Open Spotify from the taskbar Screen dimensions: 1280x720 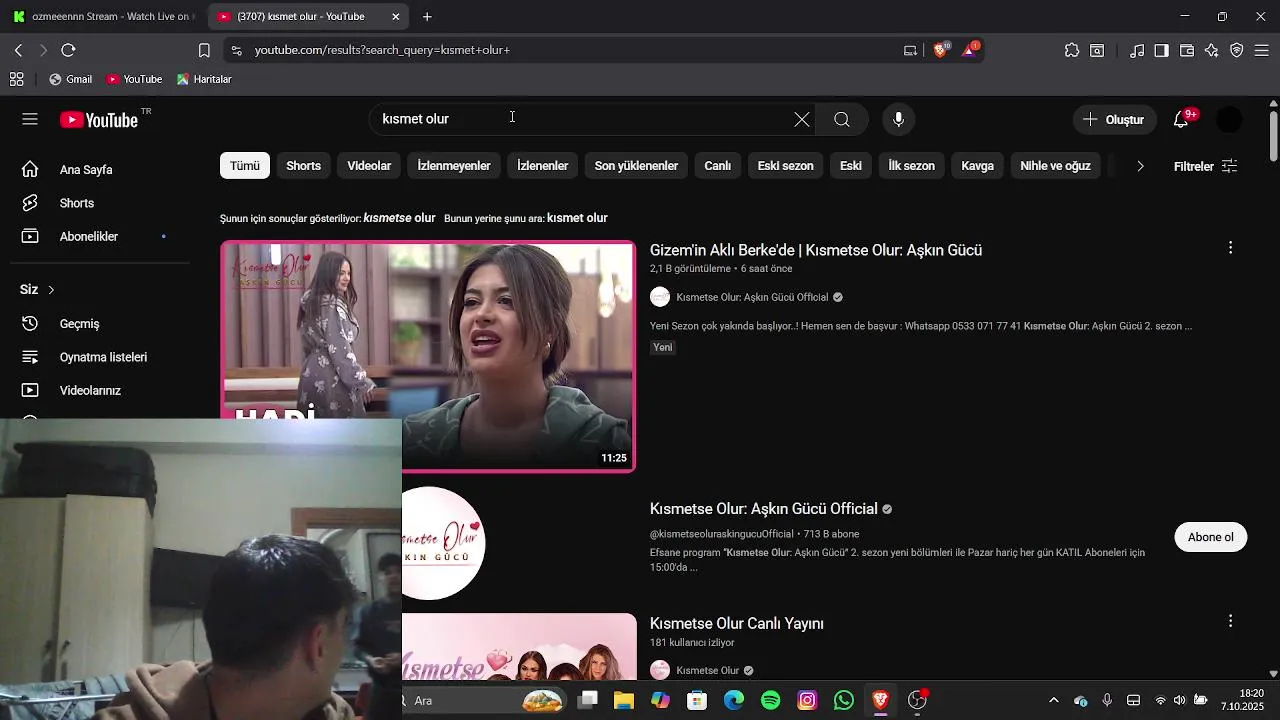[x=770, y=700]
